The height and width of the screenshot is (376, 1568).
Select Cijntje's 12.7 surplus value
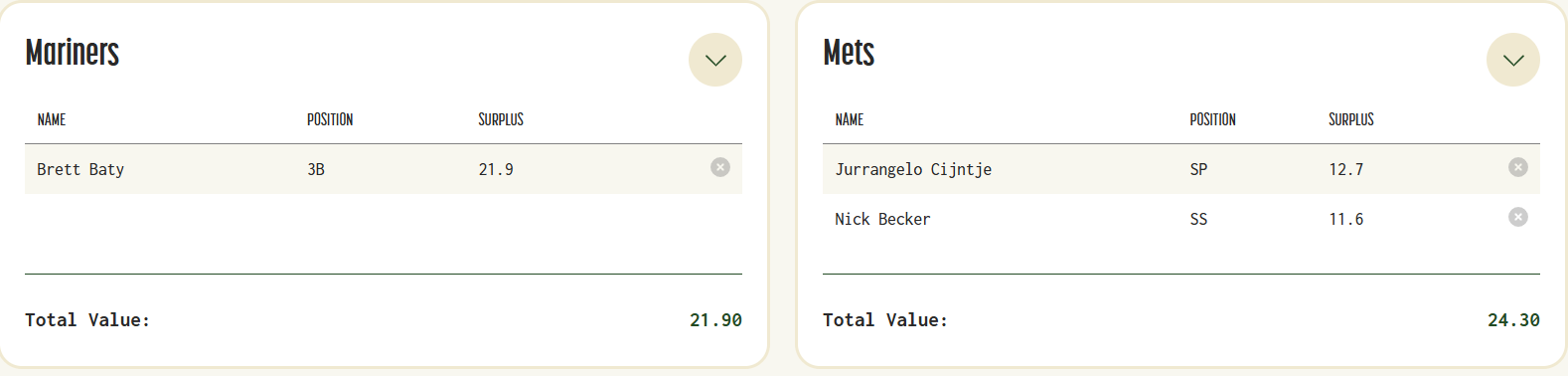point(1346,169)
